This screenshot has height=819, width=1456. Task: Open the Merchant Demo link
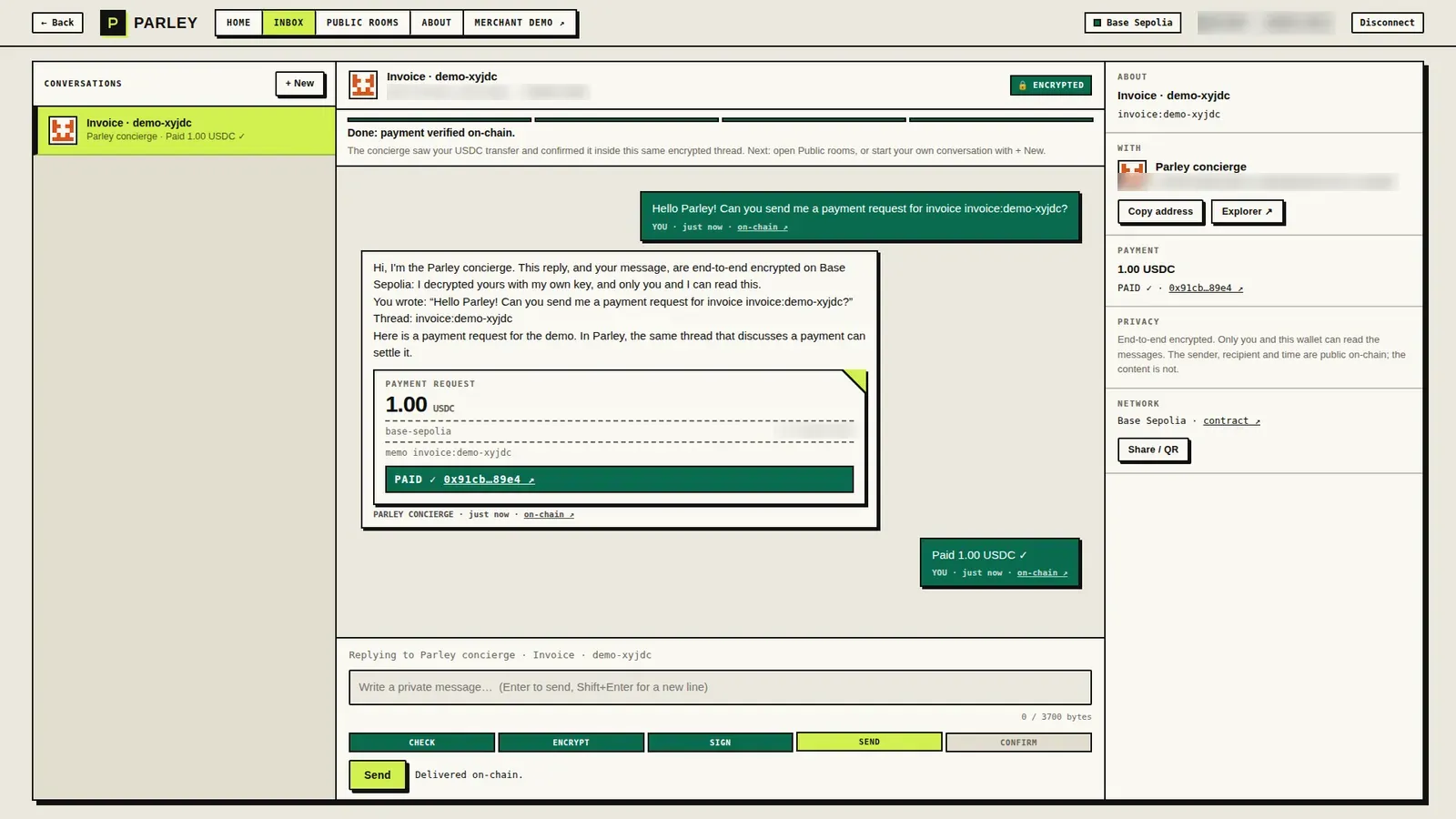tap(520, 23)
